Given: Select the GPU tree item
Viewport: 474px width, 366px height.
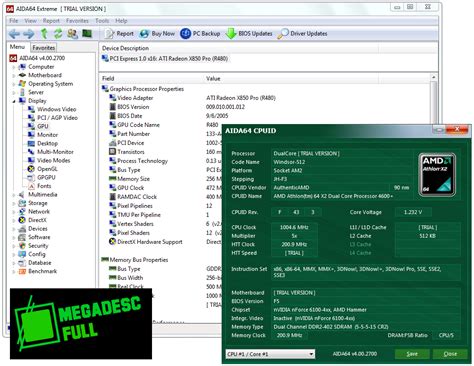Looking at the screenshot, I should point(38,126).
